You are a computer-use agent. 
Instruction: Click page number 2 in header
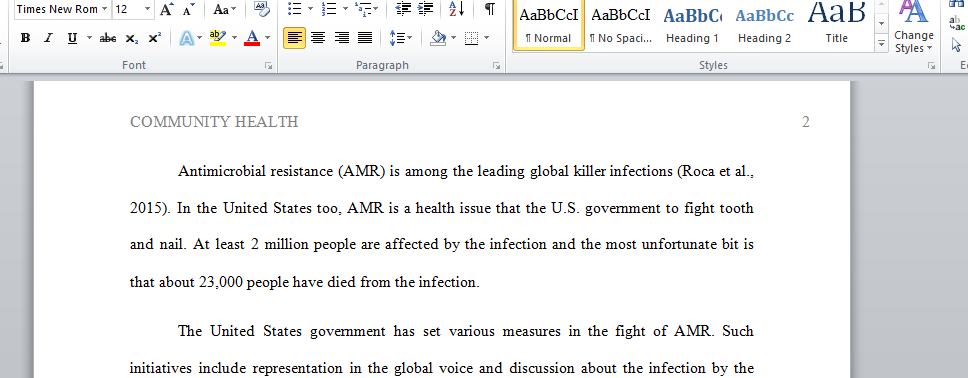(x=806, y=122)
